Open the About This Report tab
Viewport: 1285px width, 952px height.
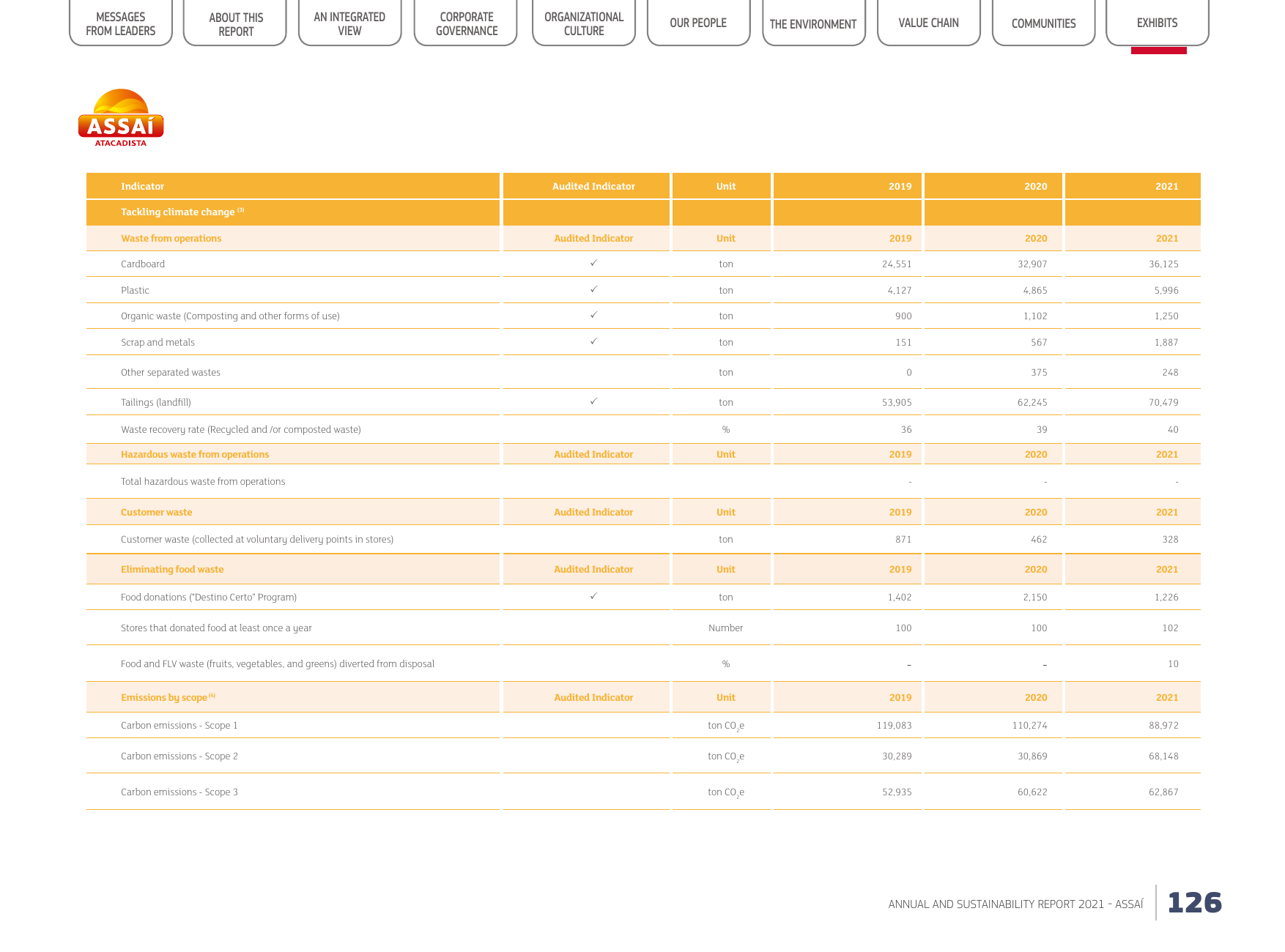235,23
